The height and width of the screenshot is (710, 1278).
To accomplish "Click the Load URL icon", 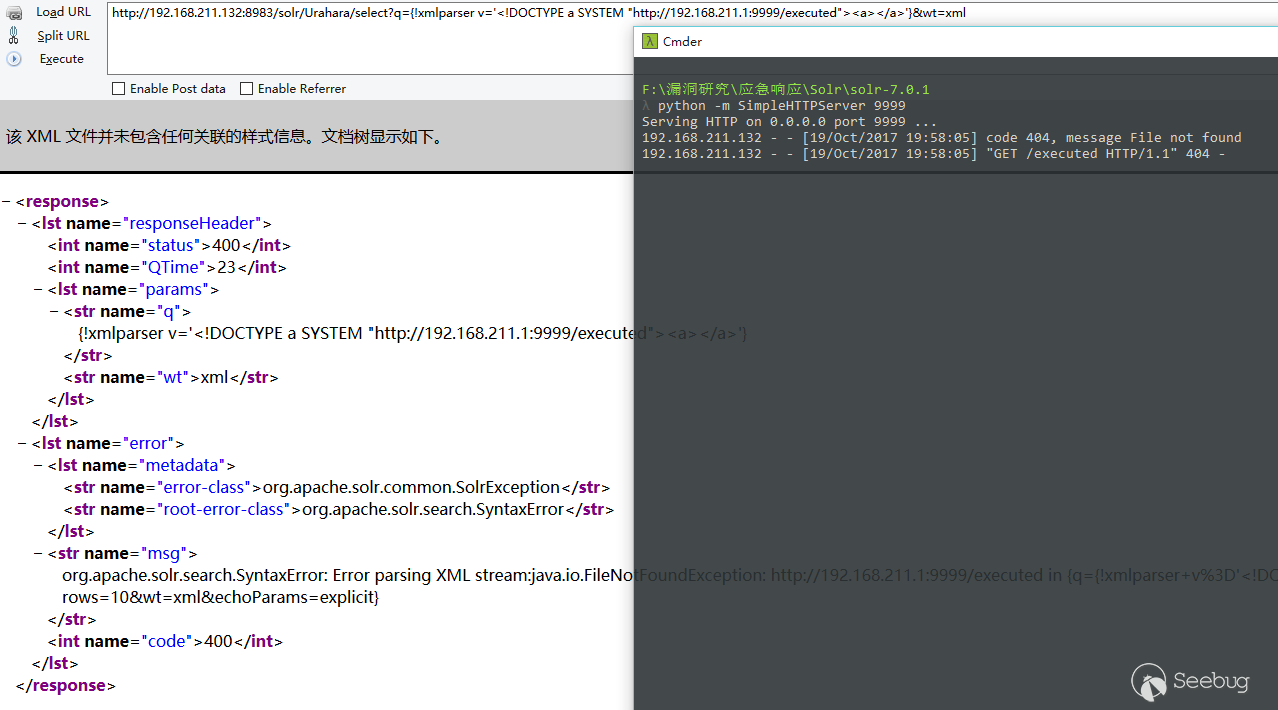I will (x=14, y=13).
